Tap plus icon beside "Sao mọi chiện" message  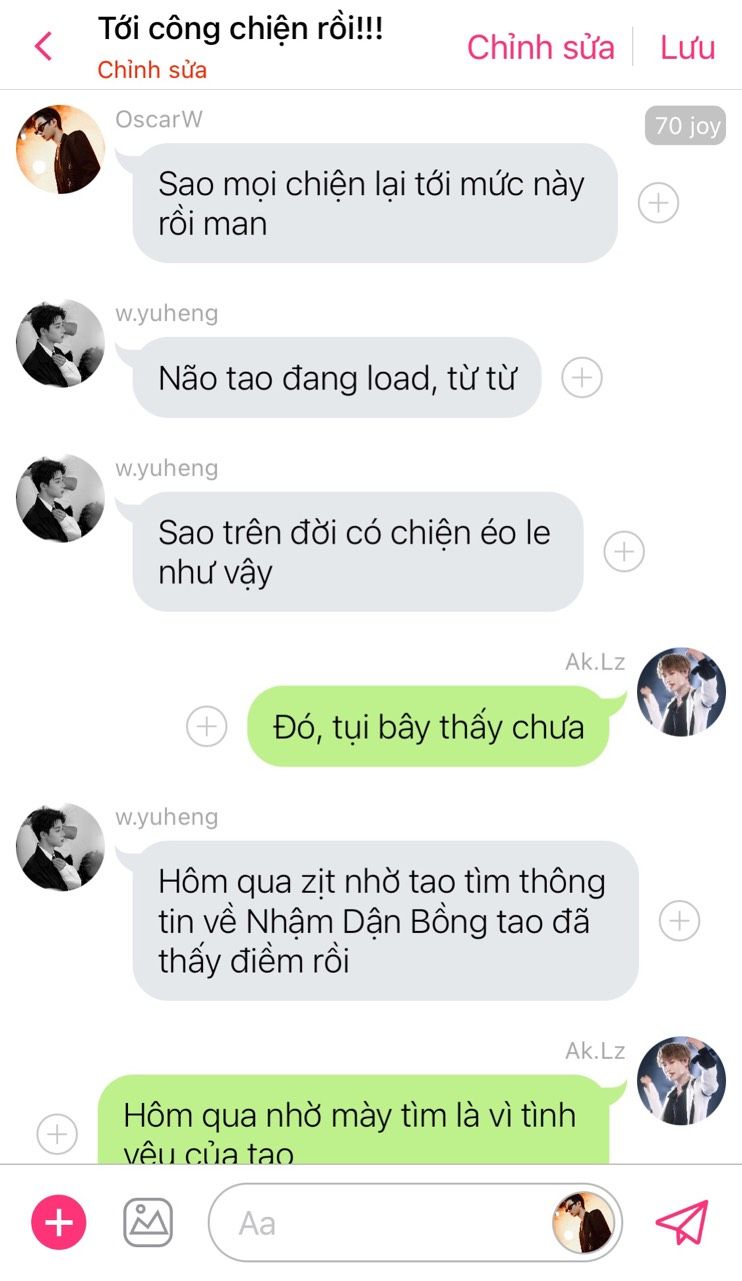[658, 203]
